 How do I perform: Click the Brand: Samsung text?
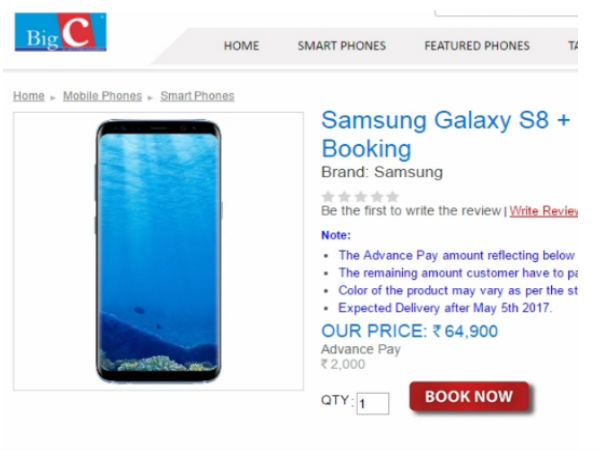[x=381, y=172]
